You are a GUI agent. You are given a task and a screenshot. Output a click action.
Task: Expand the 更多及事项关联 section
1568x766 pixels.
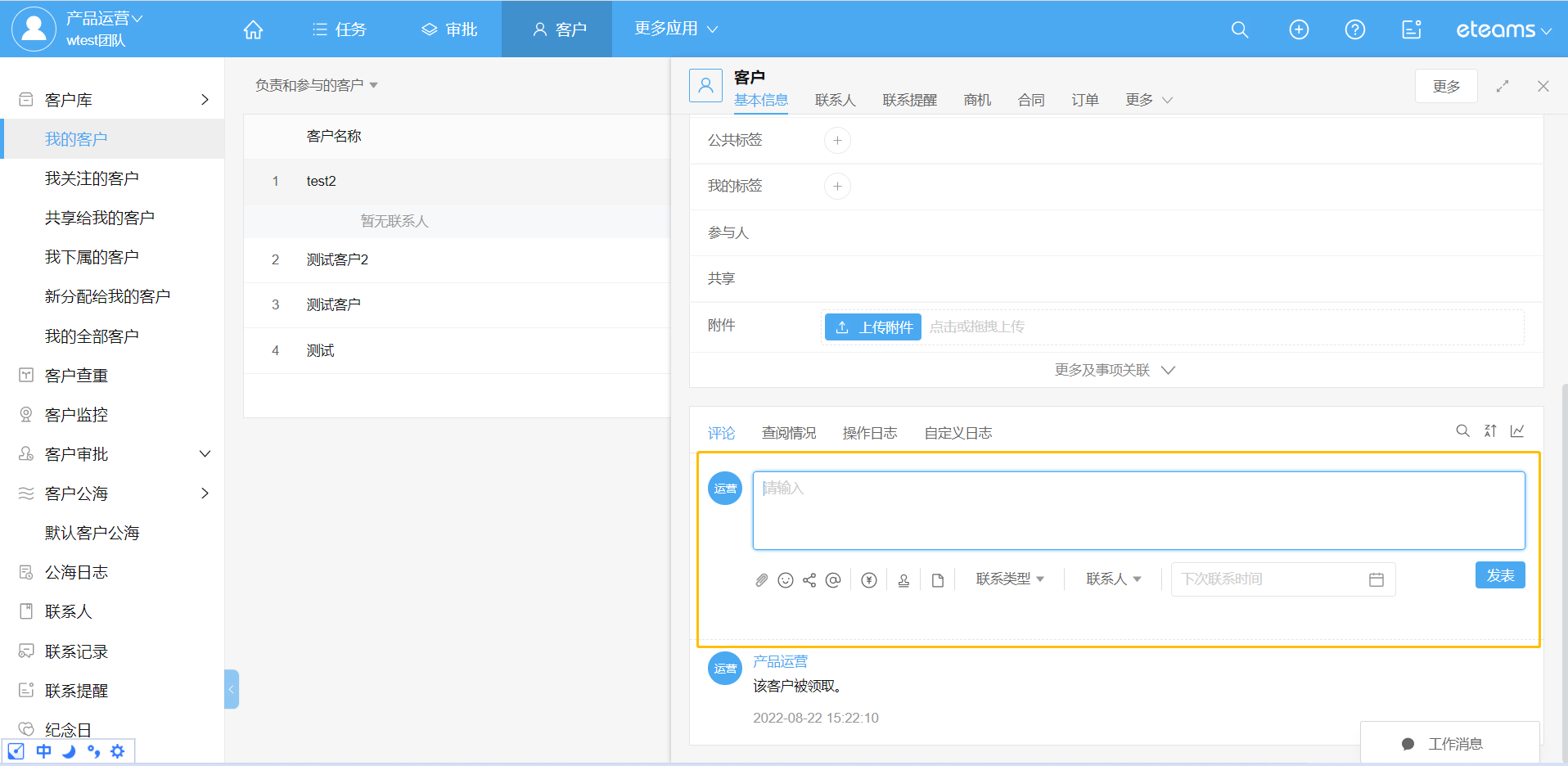[1115, 370]
